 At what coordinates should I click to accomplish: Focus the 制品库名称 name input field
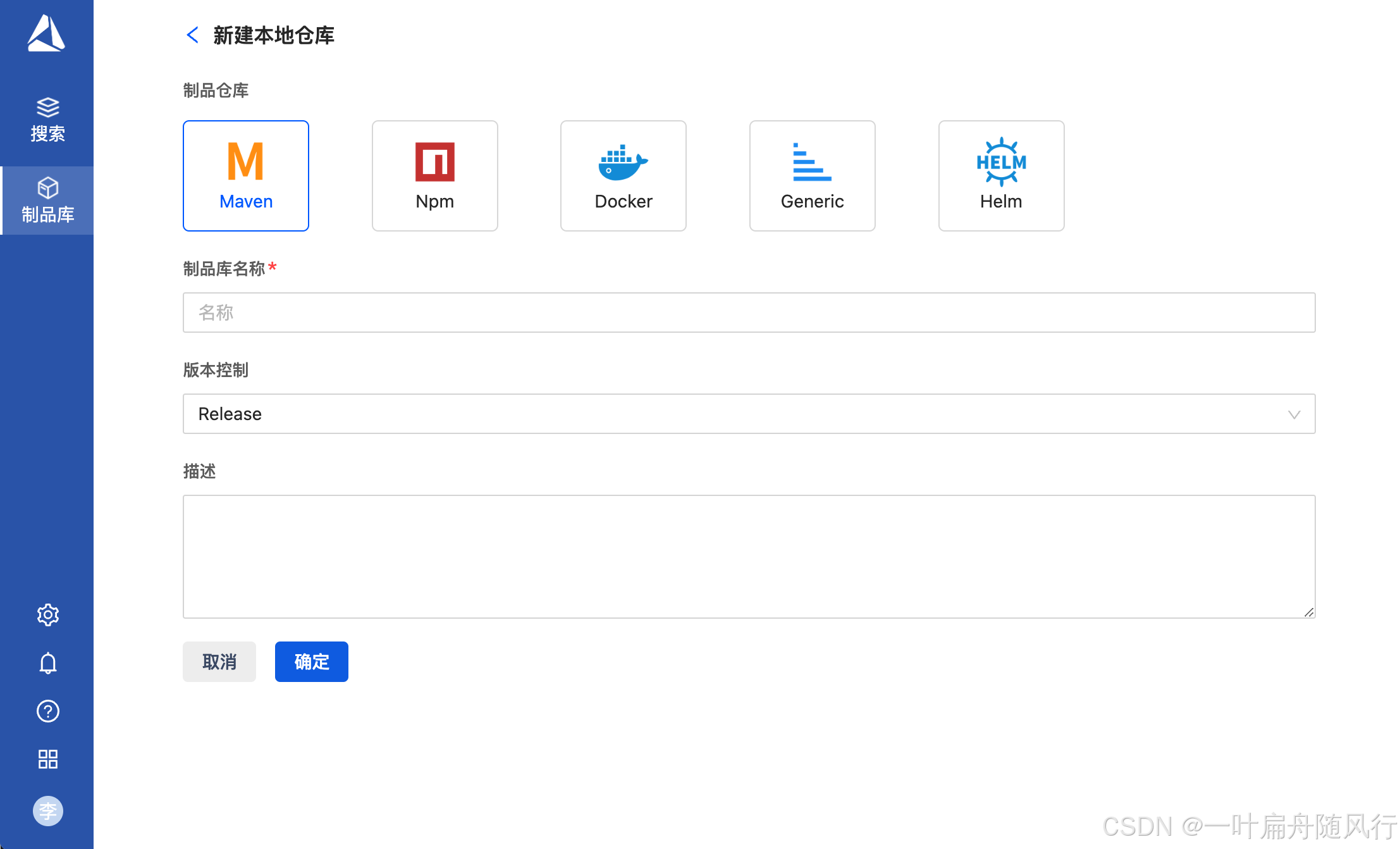749,313
